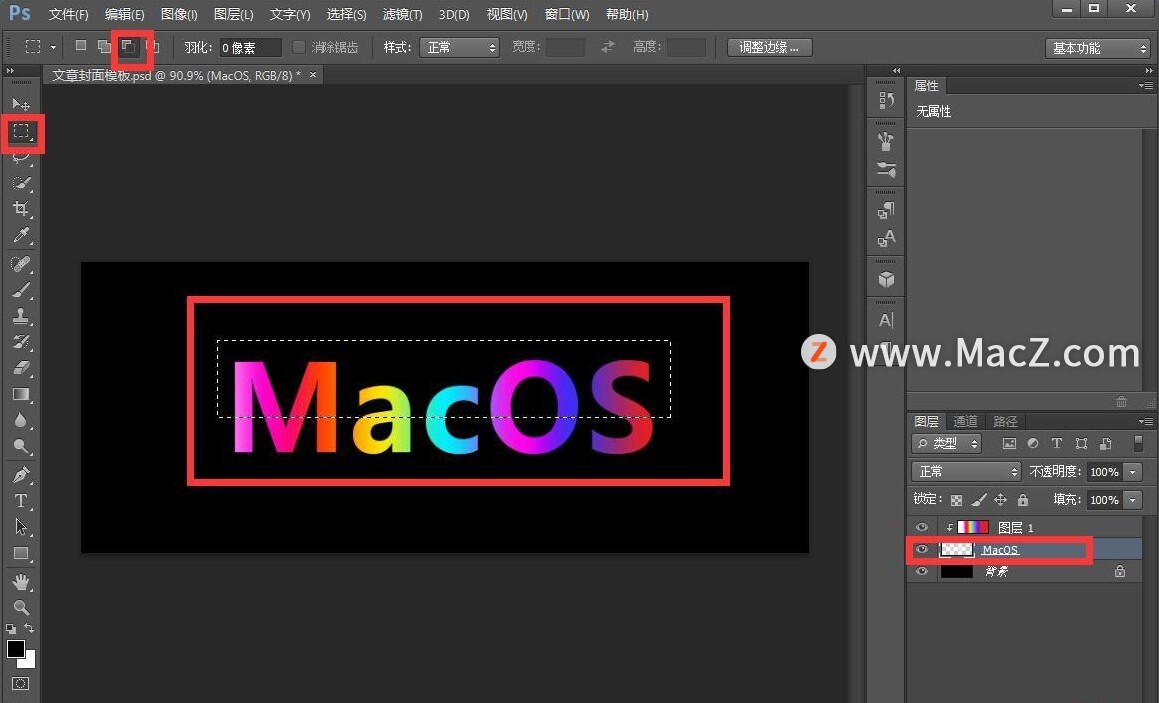Screen dimensions: 1159x703
Task: Toggle layer filtering switch
Action: [x=1138, y=443]
